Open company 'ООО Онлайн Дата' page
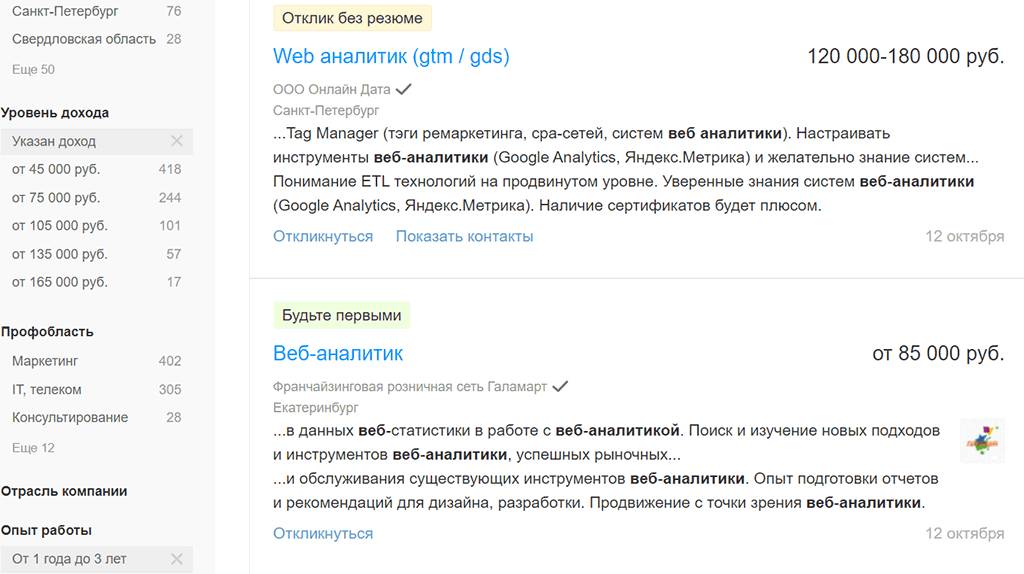The width and height of the screenshot is (1024, 574). tap(331, 89)
